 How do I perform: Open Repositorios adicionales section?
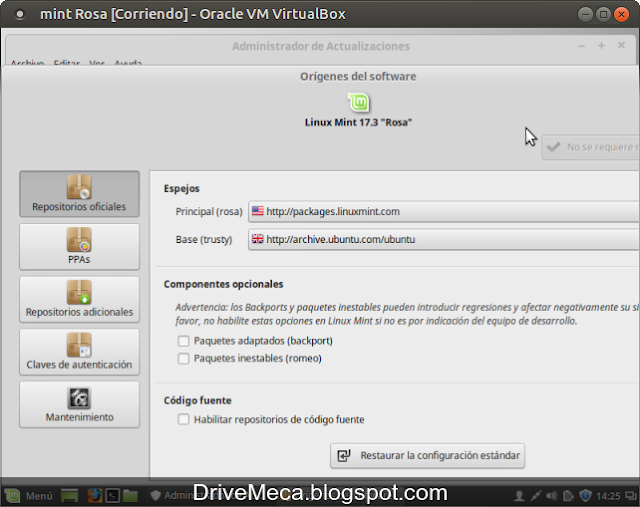79,299
